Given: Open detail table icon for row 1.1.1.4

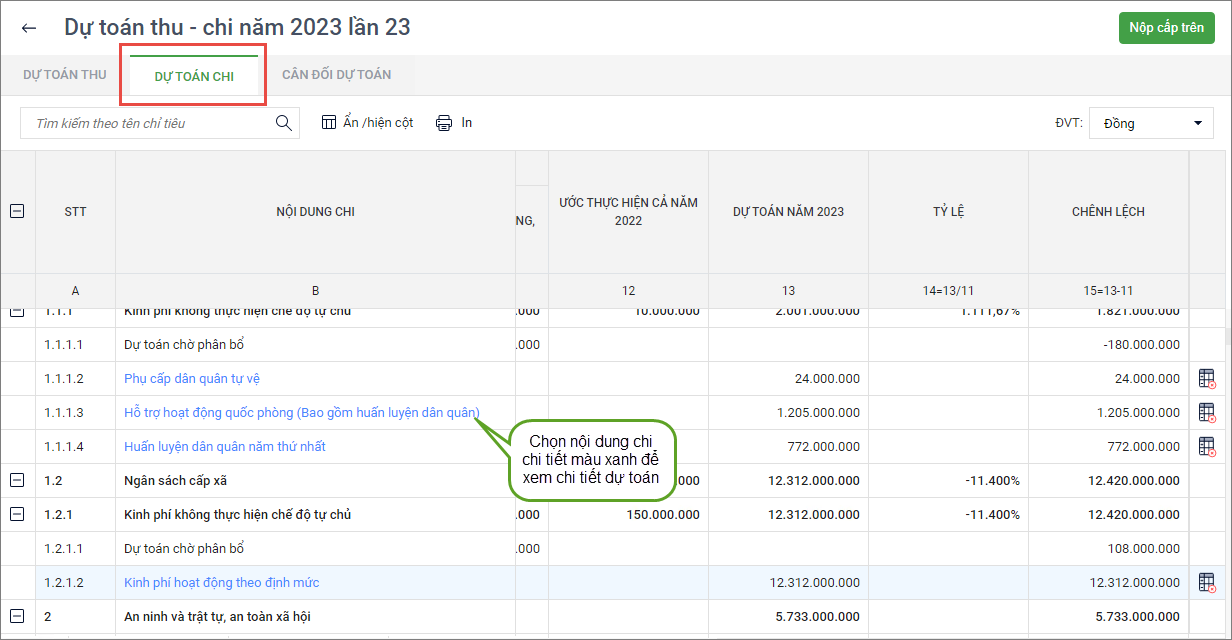Looking at the screenshot, I should [x=1207, y=447].
